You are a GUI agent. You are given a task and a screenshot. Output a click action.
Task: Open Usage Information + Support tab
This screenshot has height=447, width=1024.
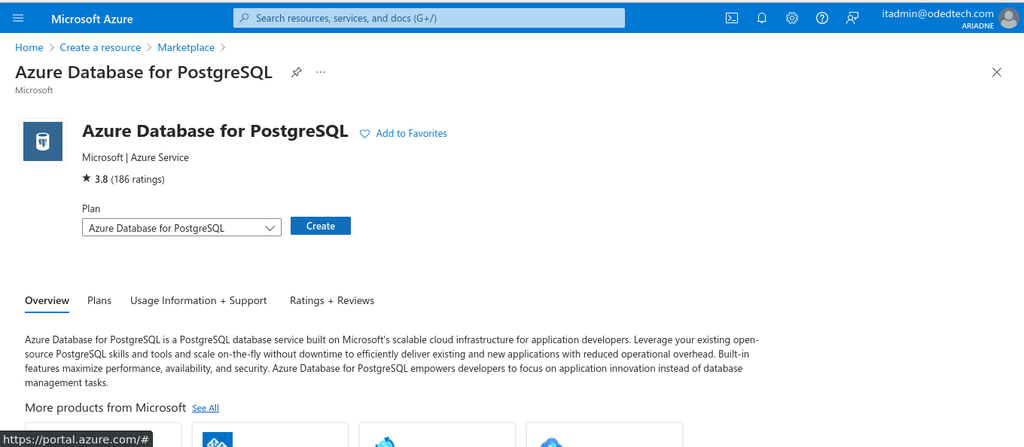coord(199,301)
